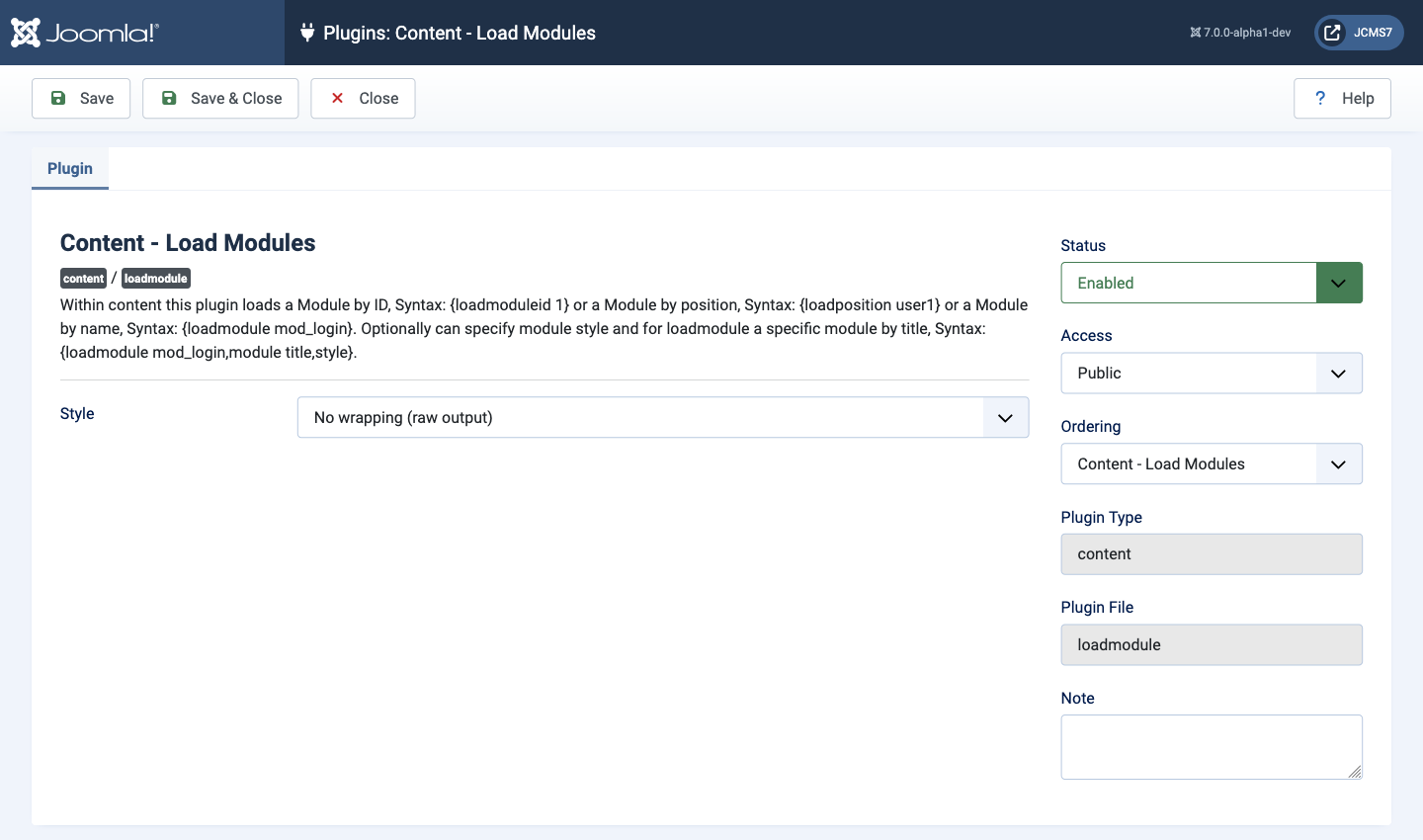Viewport: 1423px width, 840px height.
Task: Click the Style label
Action: point(77,413)
